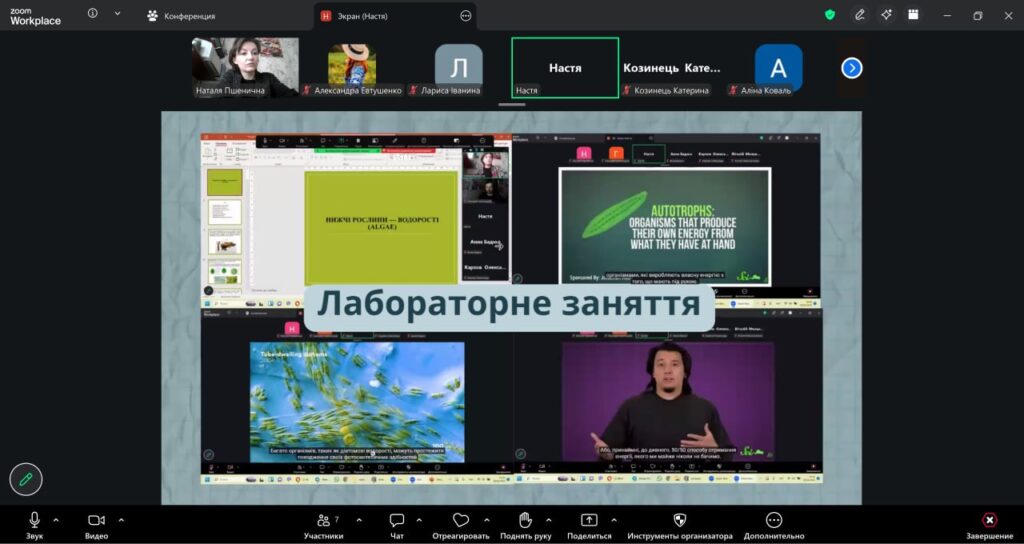The width and height of the screenshot is (1024, 544).
Task: Open the AI Companion sparkle icon
Action: click(x=886, y=15)
